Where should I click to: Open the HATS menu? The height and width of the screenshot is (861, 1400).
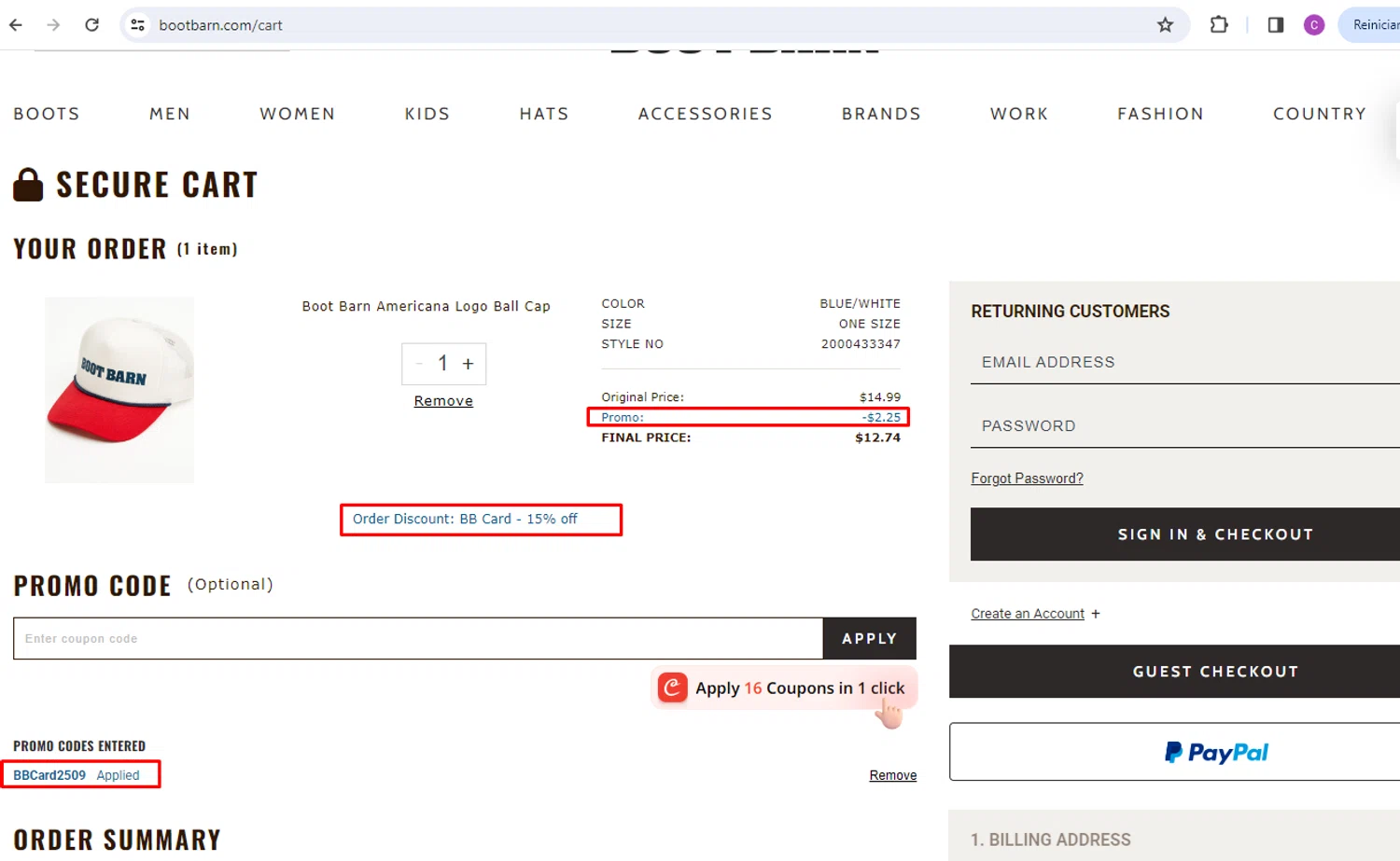pyautogui.click(x=544, y=114)
